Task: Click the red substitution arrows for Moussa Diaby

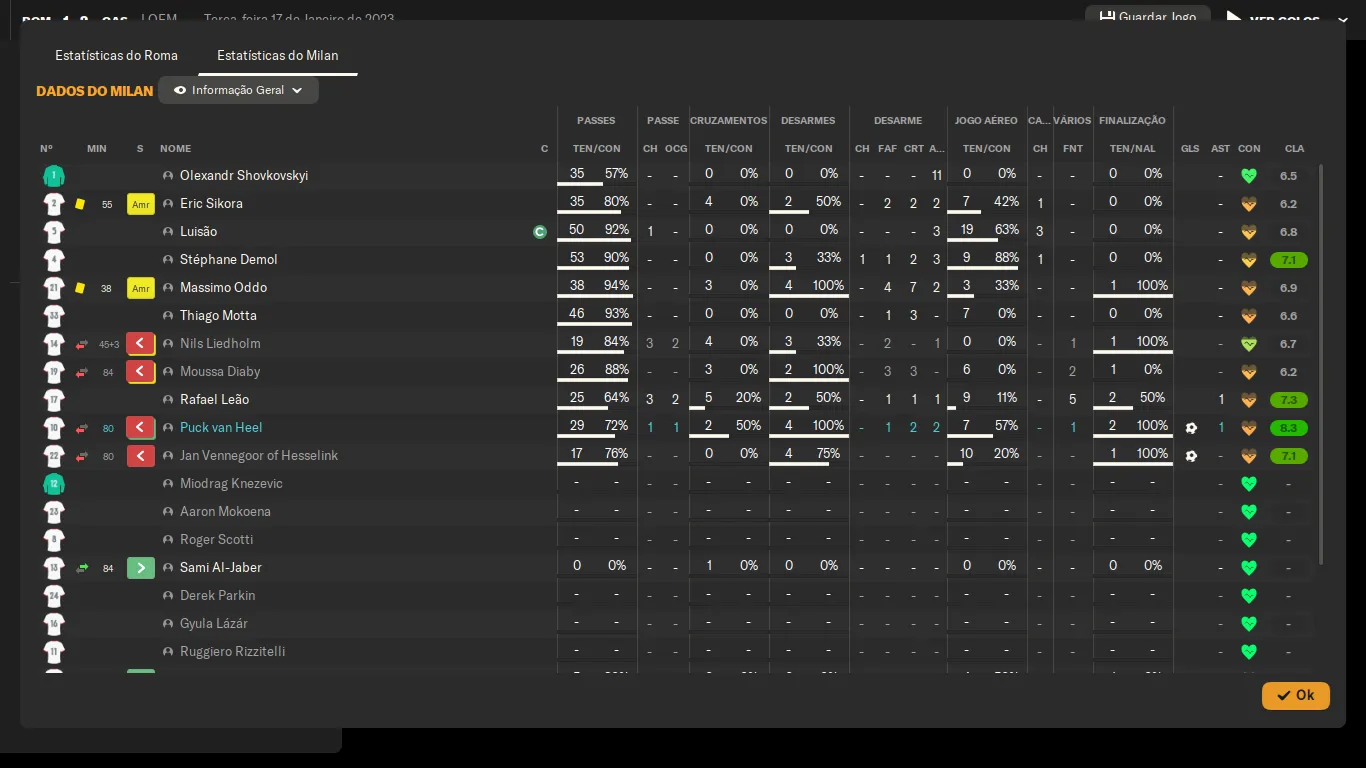Action: [82, 372]
